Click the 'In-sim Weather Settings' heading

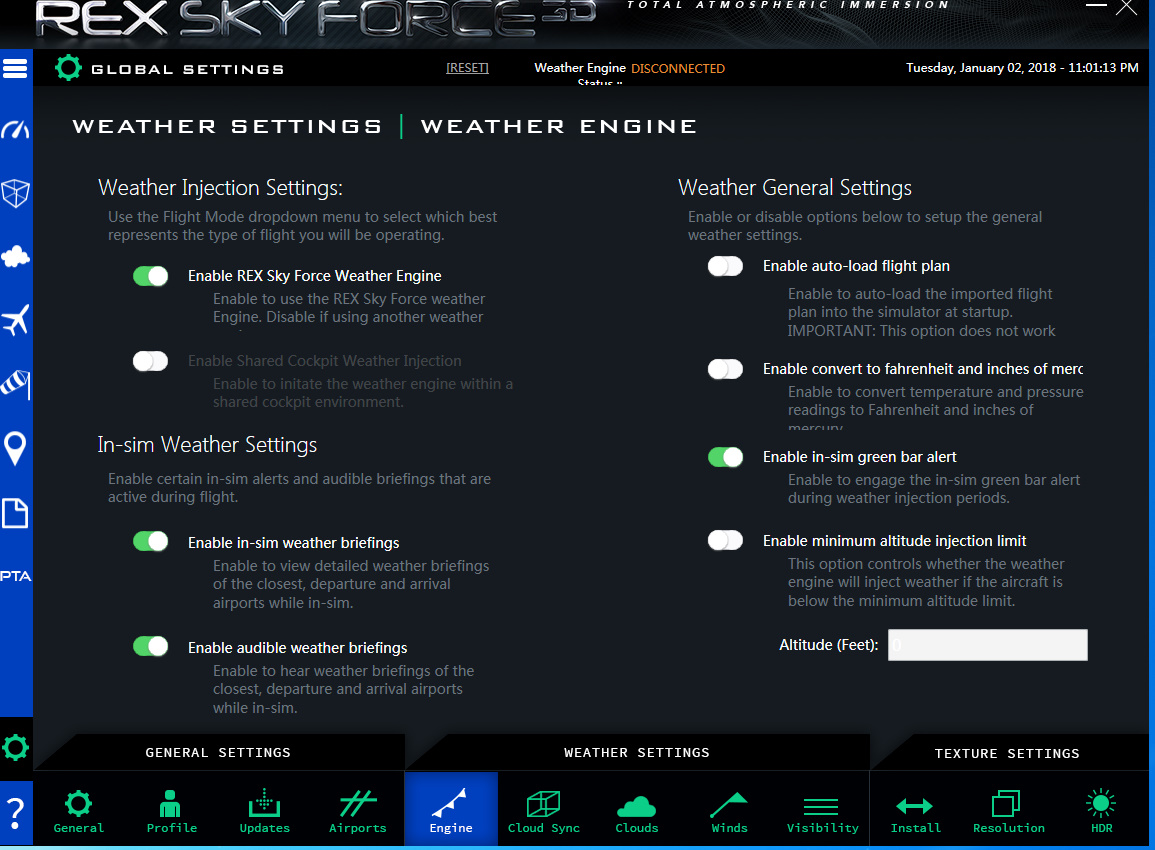[207, 445]
